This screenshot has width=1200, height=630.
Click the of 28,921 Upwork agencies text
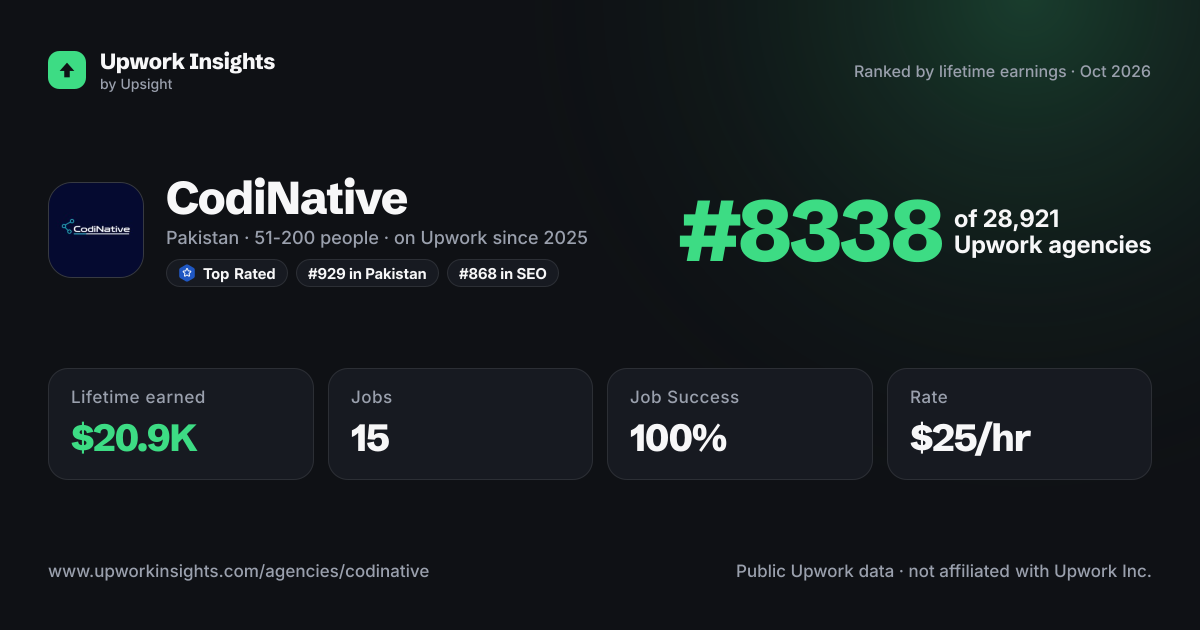(x=1053, y=232)
